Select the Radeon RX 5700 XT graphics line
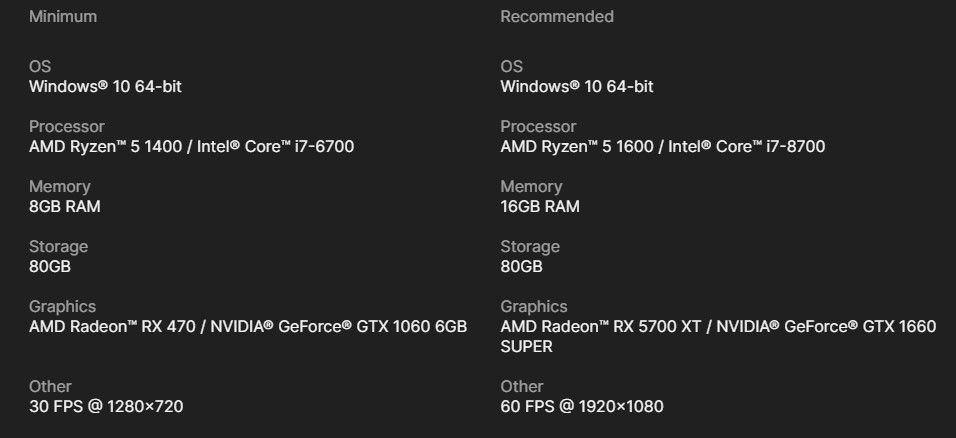956x438 pixels. pos(718,327)
